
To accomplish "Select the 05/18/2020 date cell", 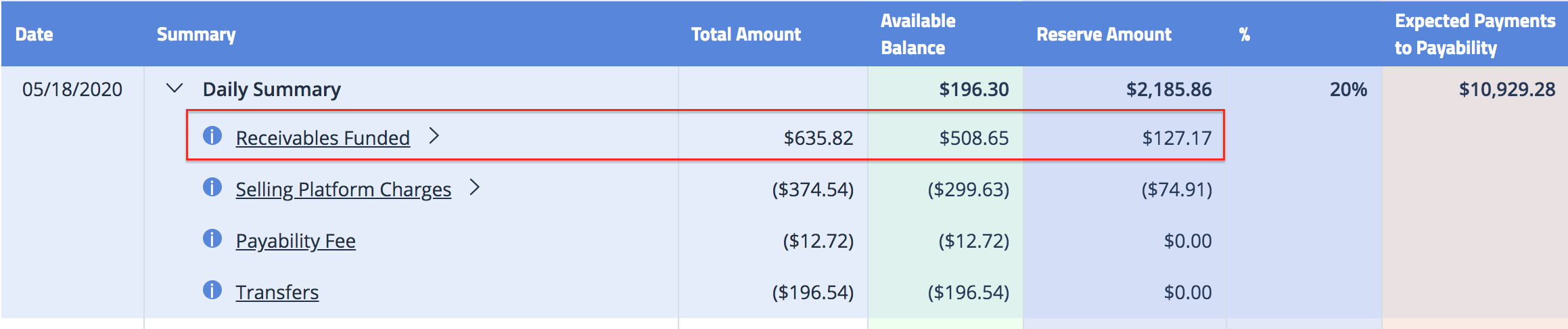I will pyautogui.click(x=72, y=89).
